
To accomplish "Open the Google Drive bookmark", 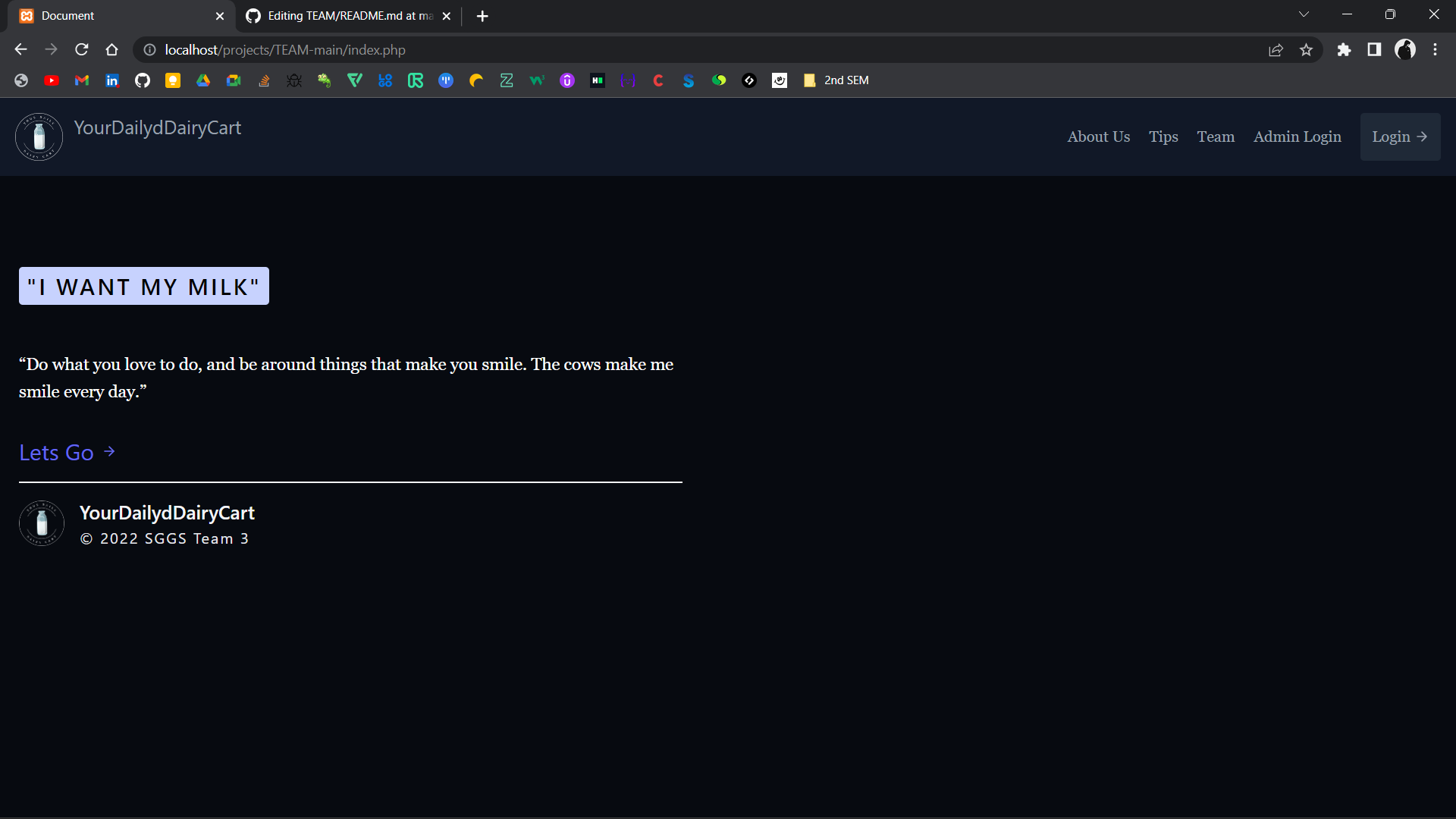I will point(203,80).
